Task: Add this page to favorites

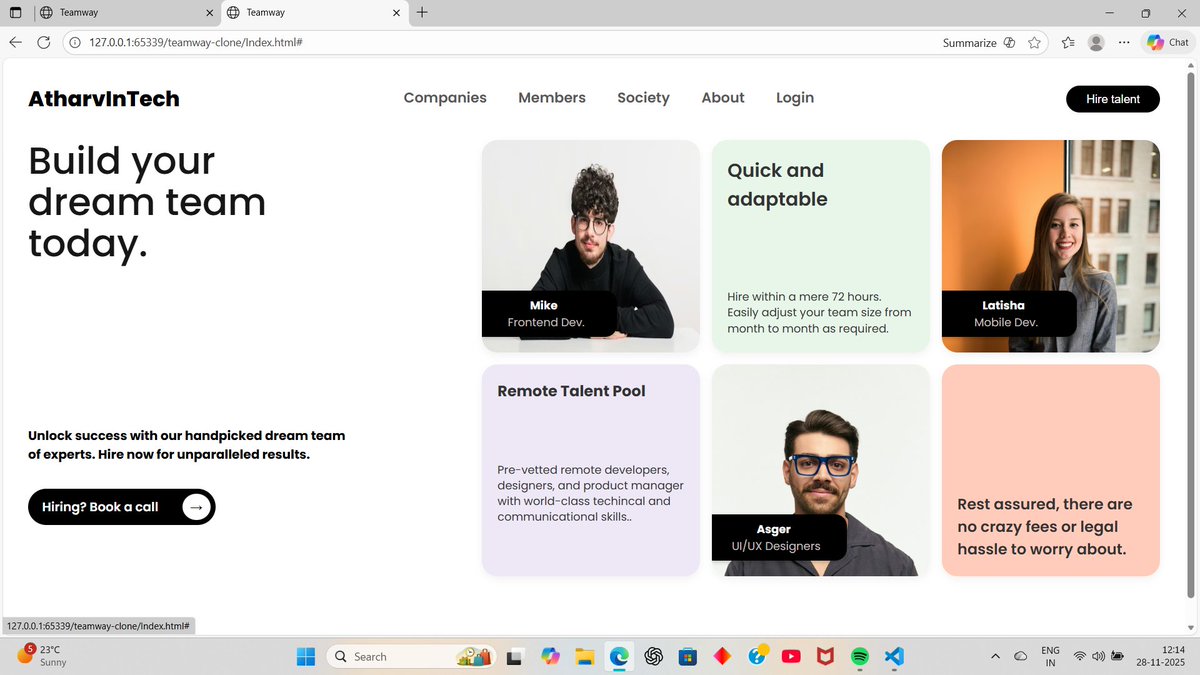Action: [x=1035, y=42]
